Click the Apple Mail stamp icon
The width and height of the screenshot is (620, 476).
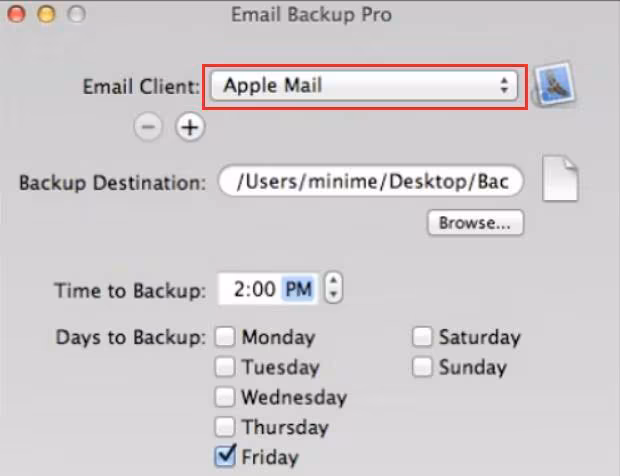[554, 84]
